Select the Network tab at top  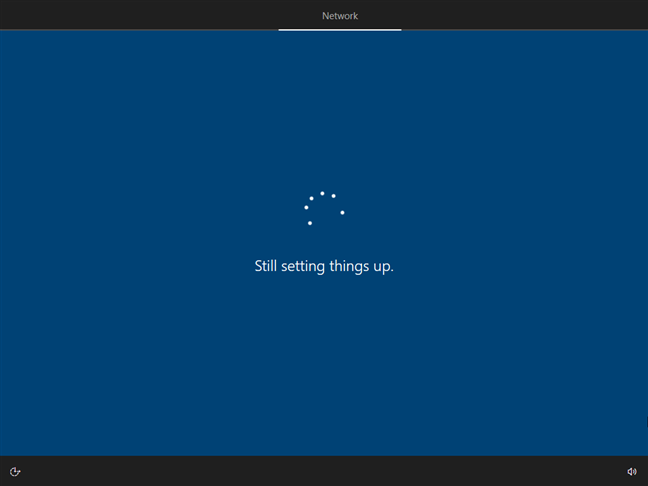pos(340,16)
